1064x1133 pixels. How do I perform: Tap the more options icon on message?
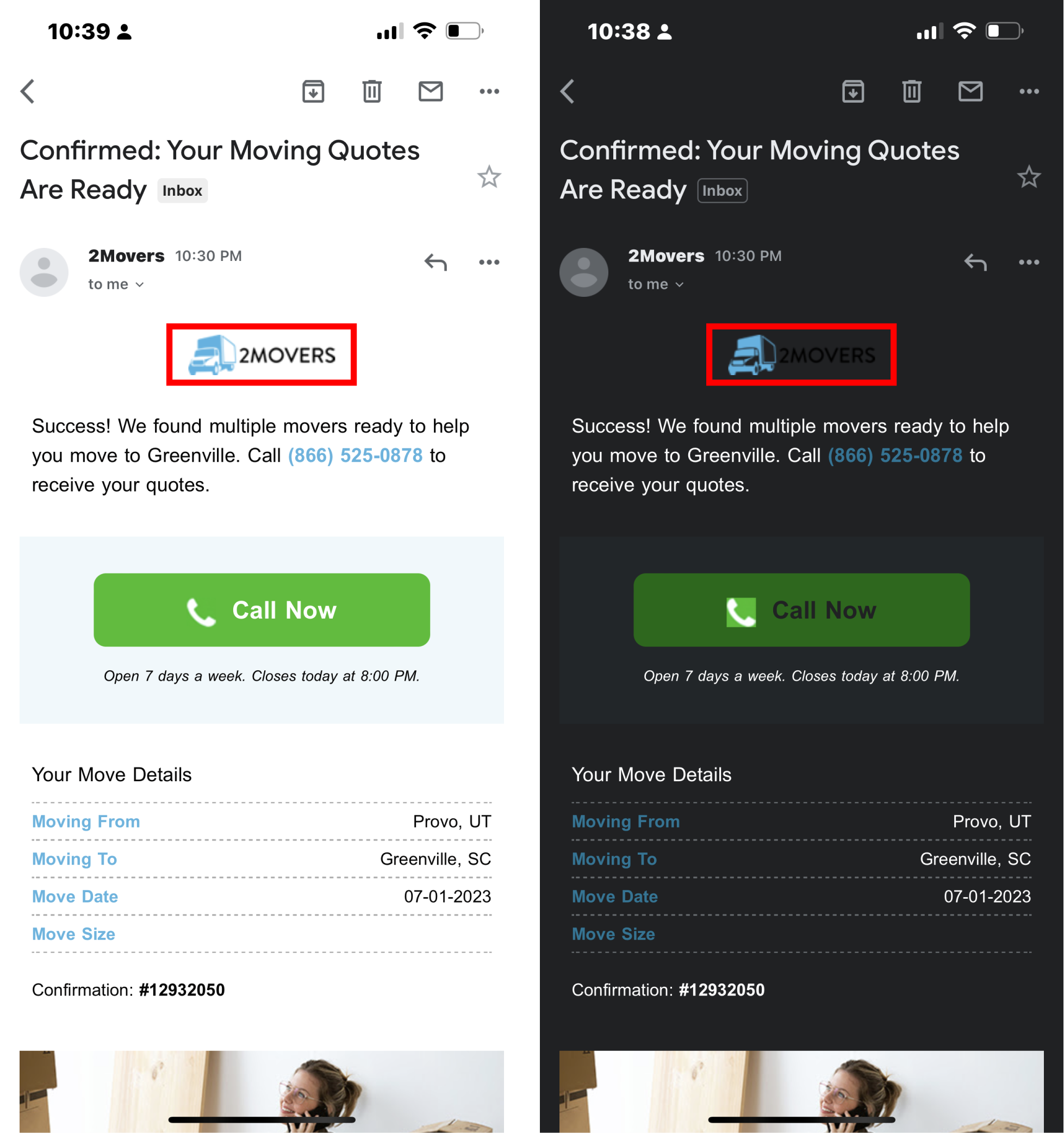489,263
